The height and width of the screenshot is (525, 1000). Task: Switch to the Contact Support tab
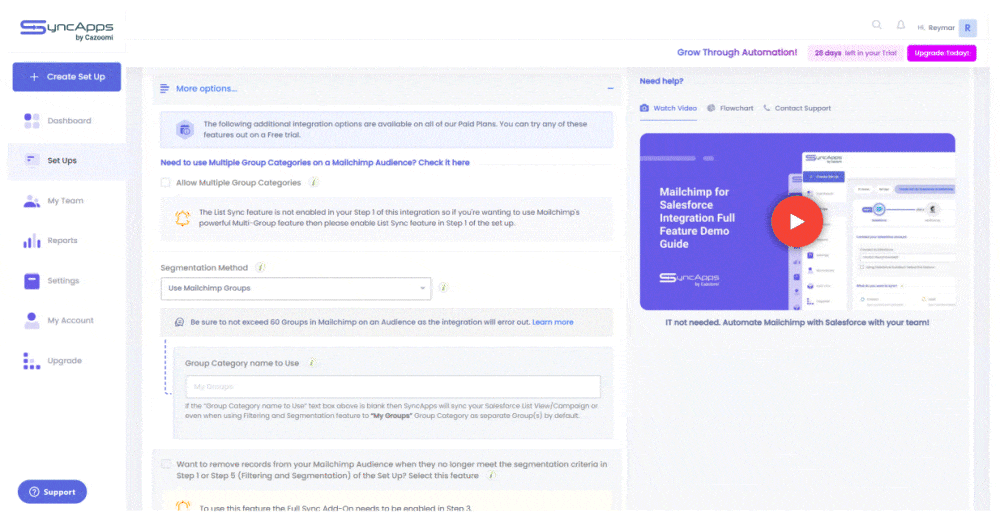coord(797,108)
